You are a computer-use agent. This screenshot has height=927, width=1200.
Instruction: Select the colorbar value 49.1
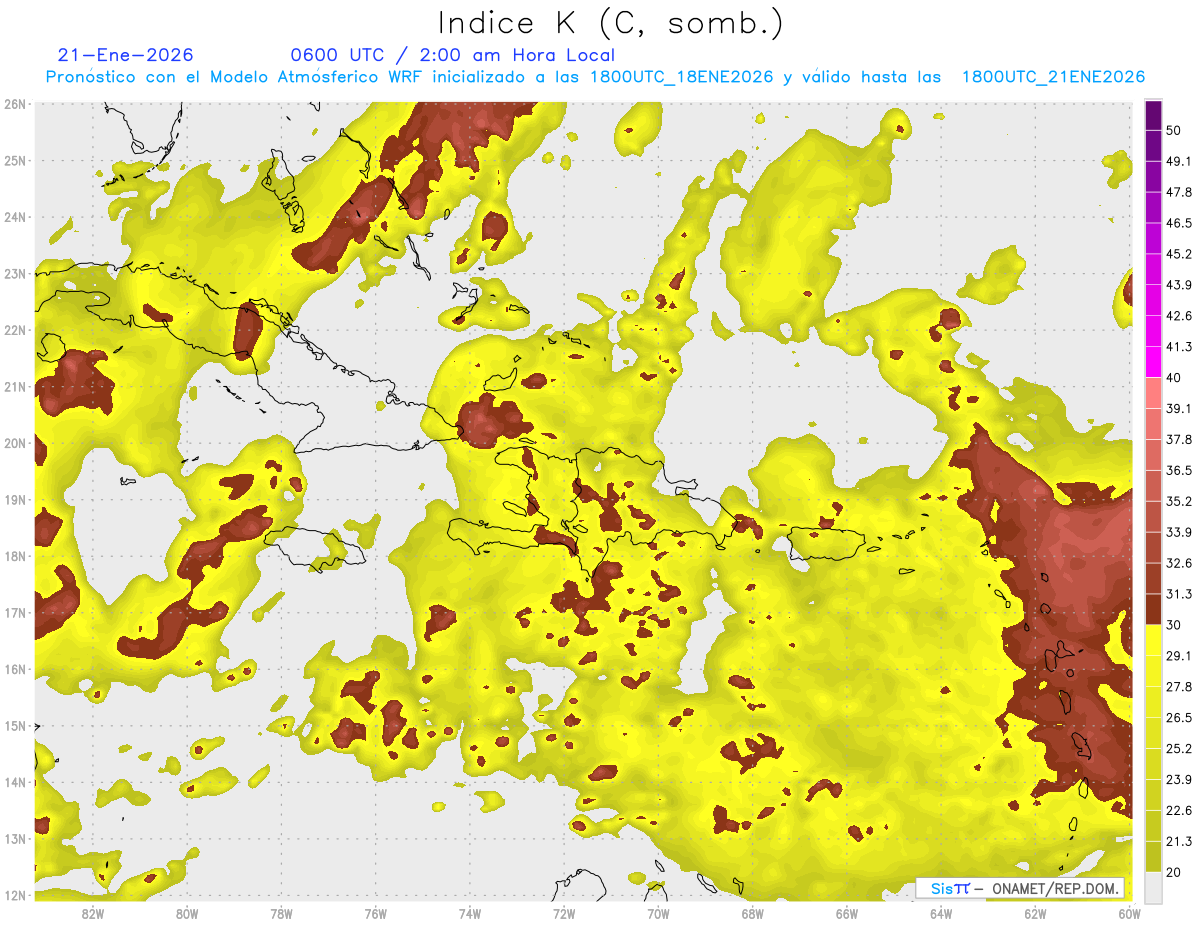(x=1179, y=161)
